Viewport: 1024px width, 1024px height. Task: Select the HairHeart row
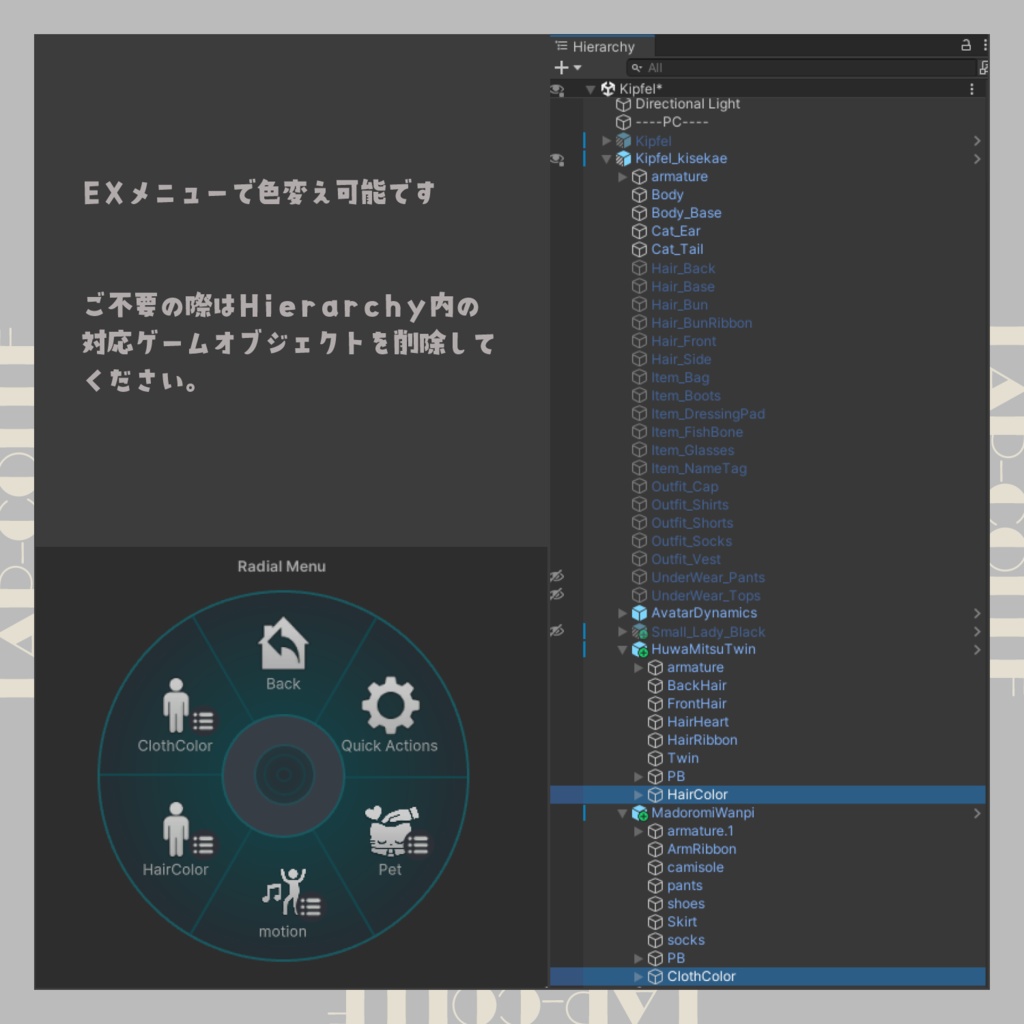pos(768,722)
